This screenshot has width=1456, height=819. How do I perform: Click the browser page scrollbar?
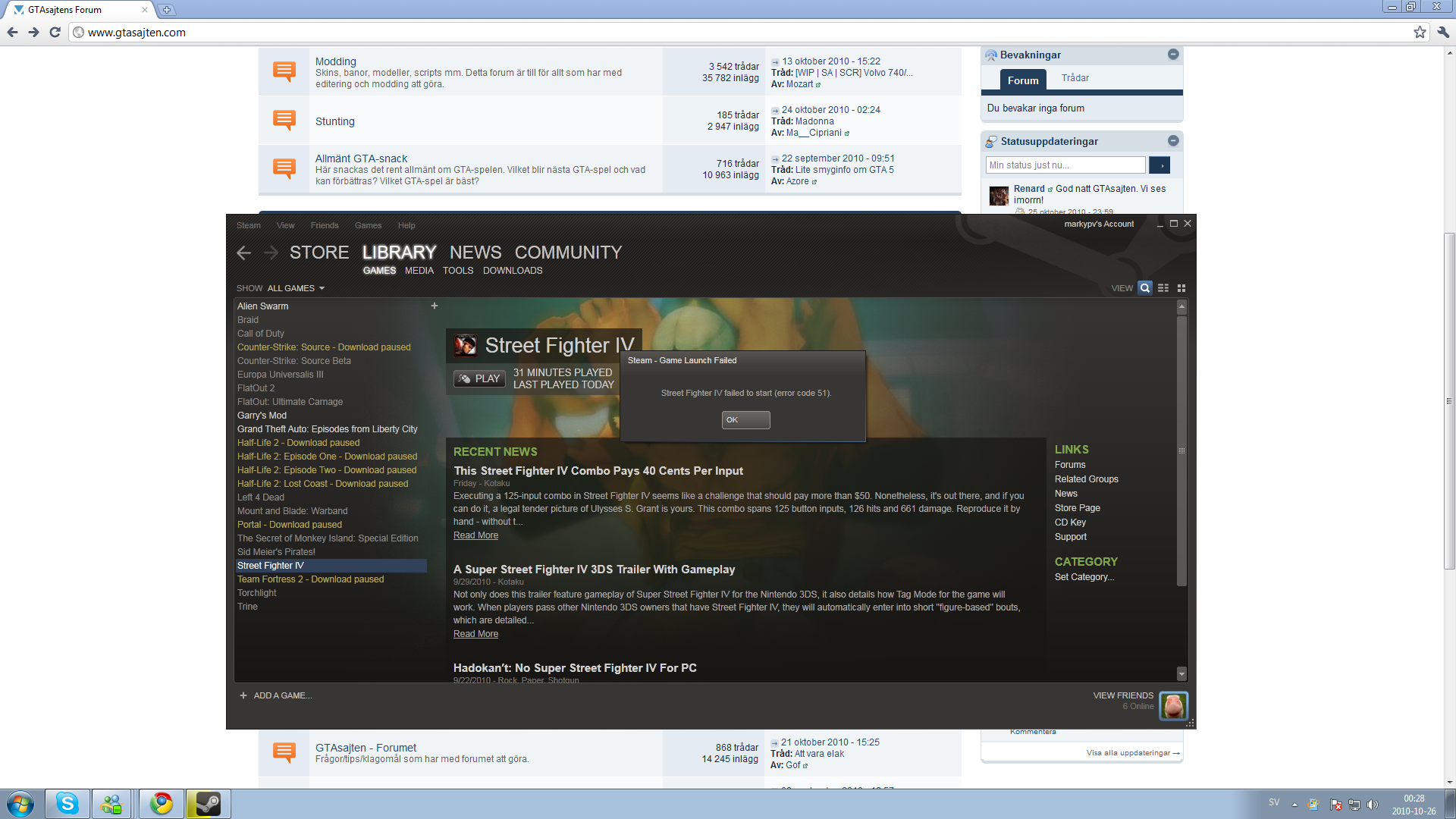1449,402
